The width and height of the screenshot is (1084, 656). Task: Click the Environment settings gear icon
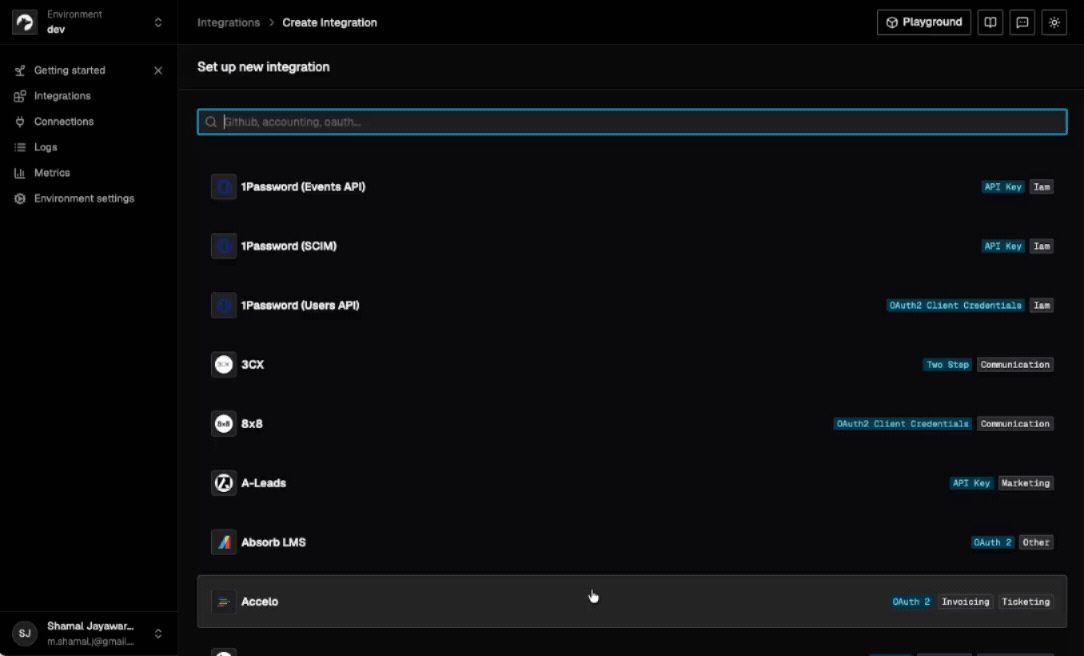click(20, 198)
